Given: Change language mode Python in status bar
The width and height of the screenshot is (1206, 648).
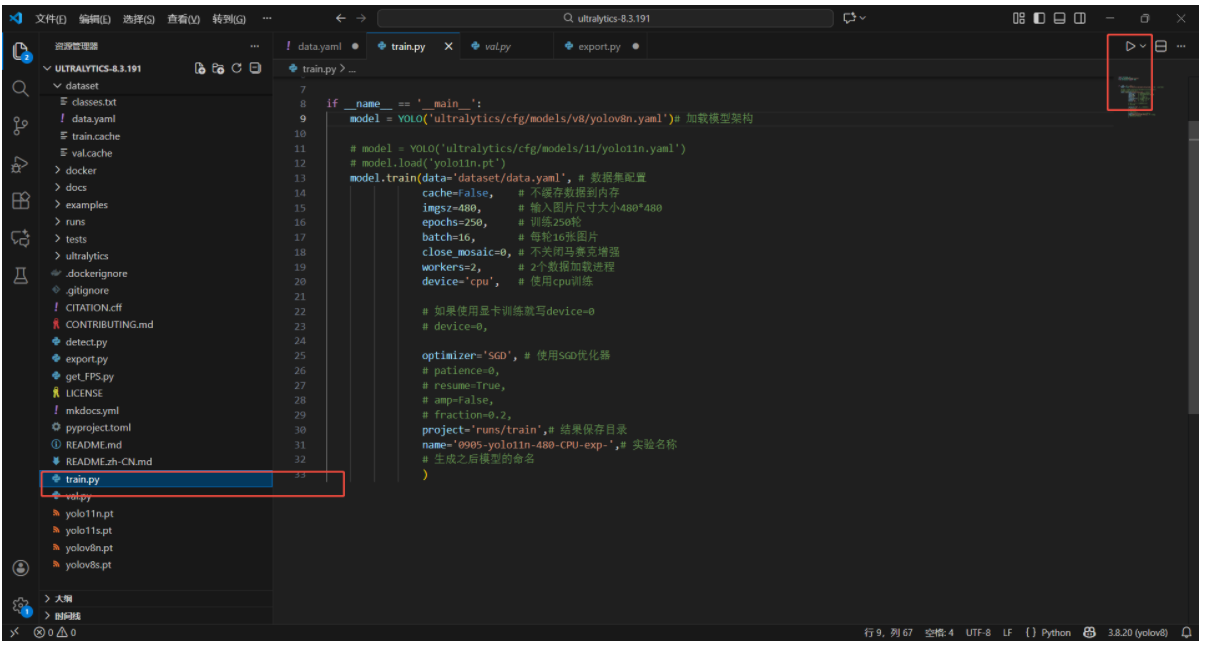Looking at the screenshot, I should click(x=1055, y=632).
